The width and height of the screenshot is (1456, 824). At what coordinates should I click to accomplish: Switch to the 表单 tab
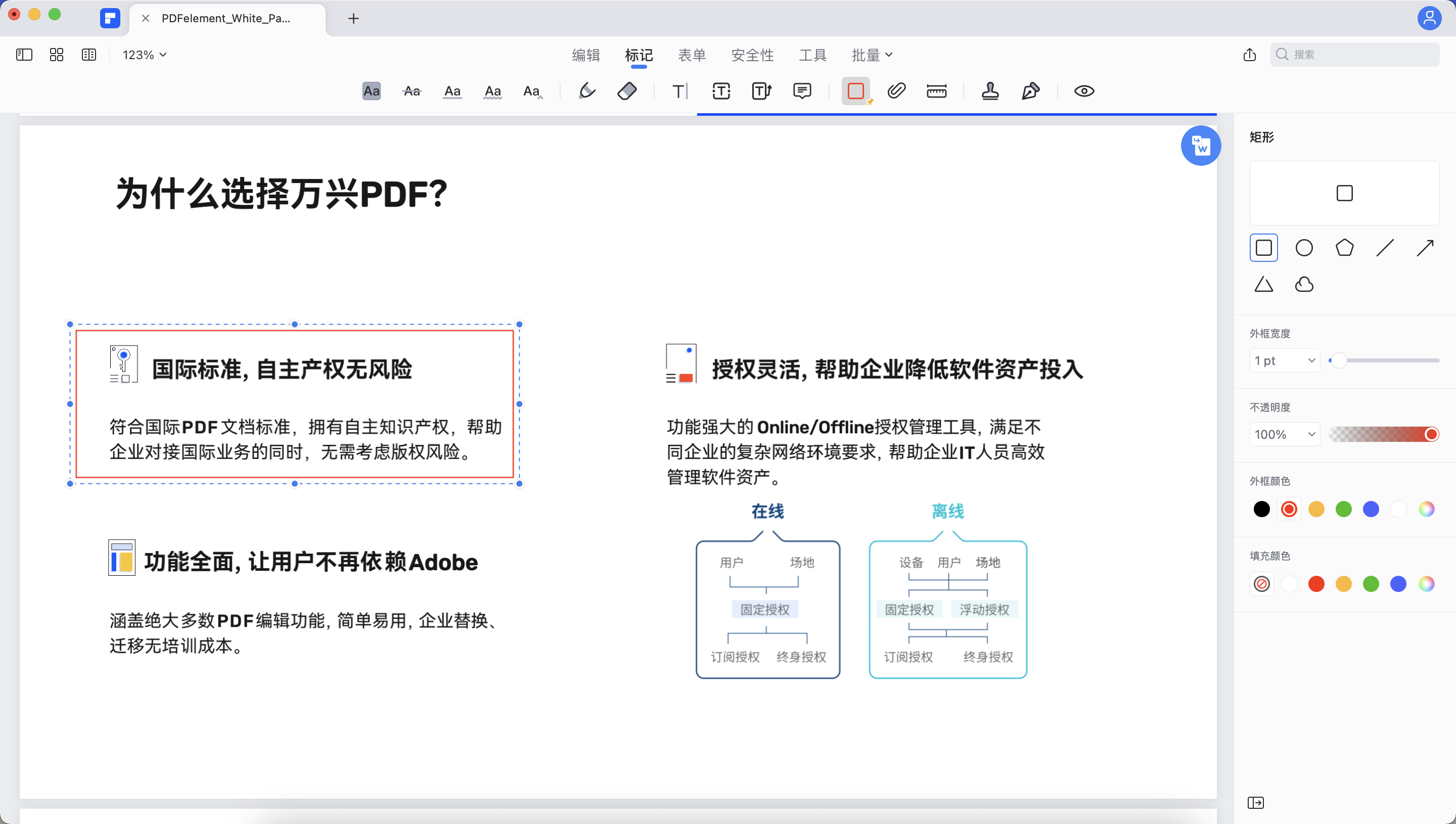pos(692,55)
